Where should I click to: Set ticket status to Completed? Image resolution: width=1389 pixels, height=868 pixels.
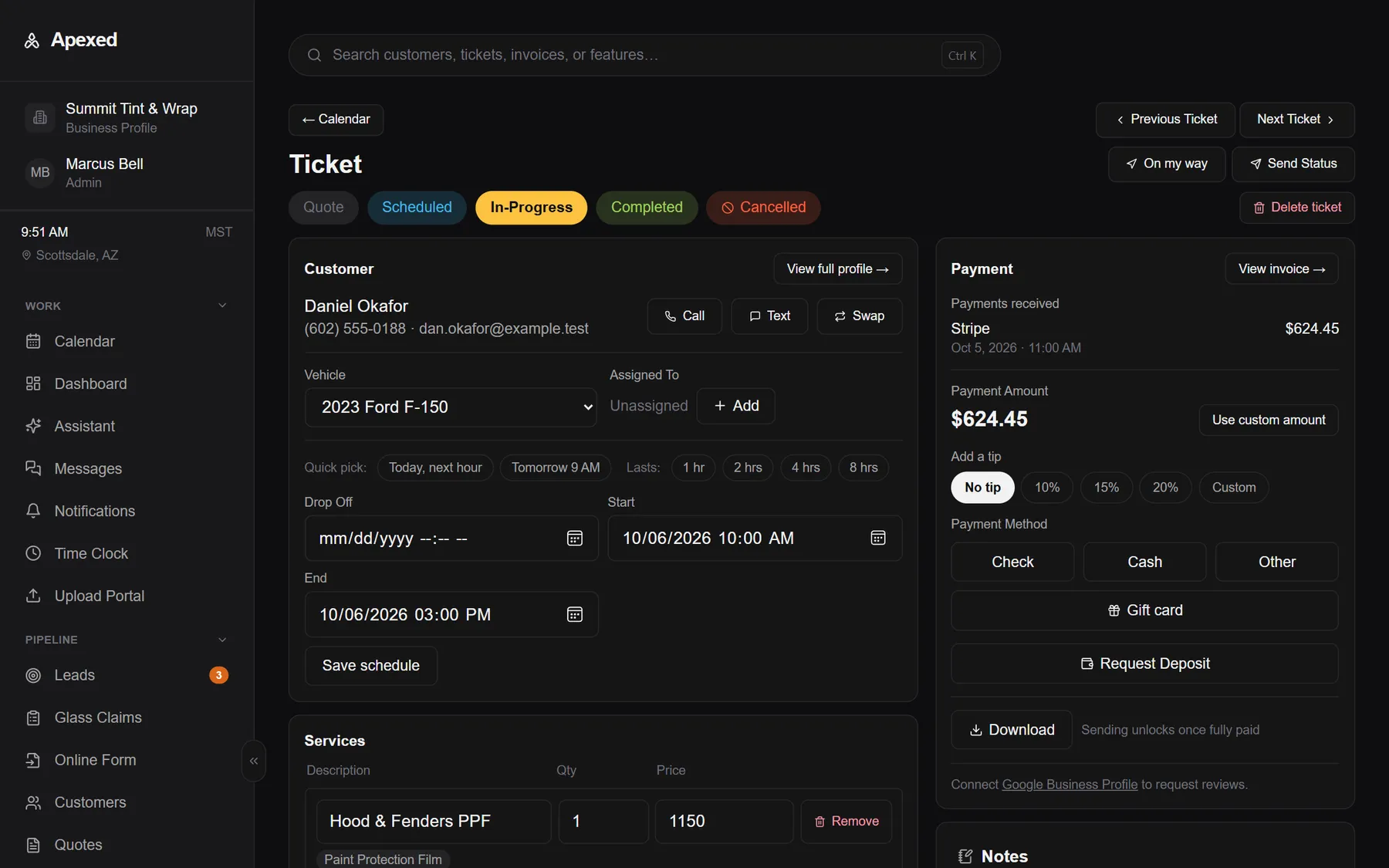pyautogui.click(x=647, y=208)
